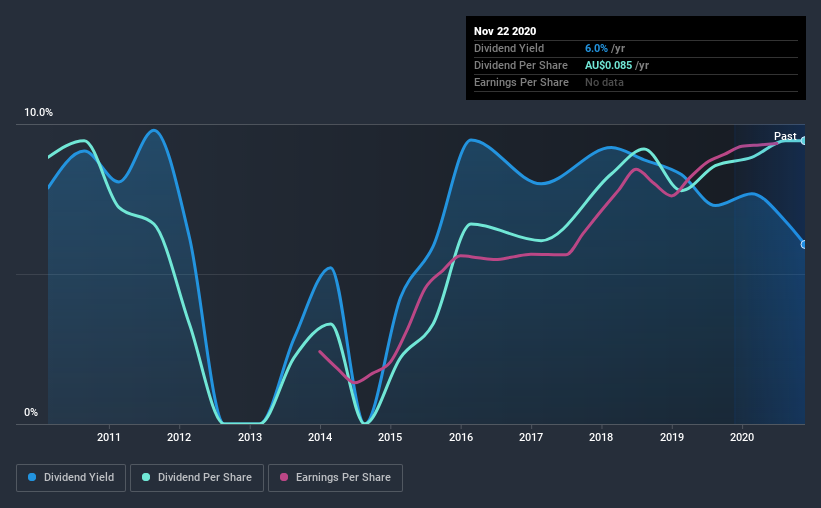
Task: Click Dividend Yield row label in tooltip
Action: tap(509, 48)
